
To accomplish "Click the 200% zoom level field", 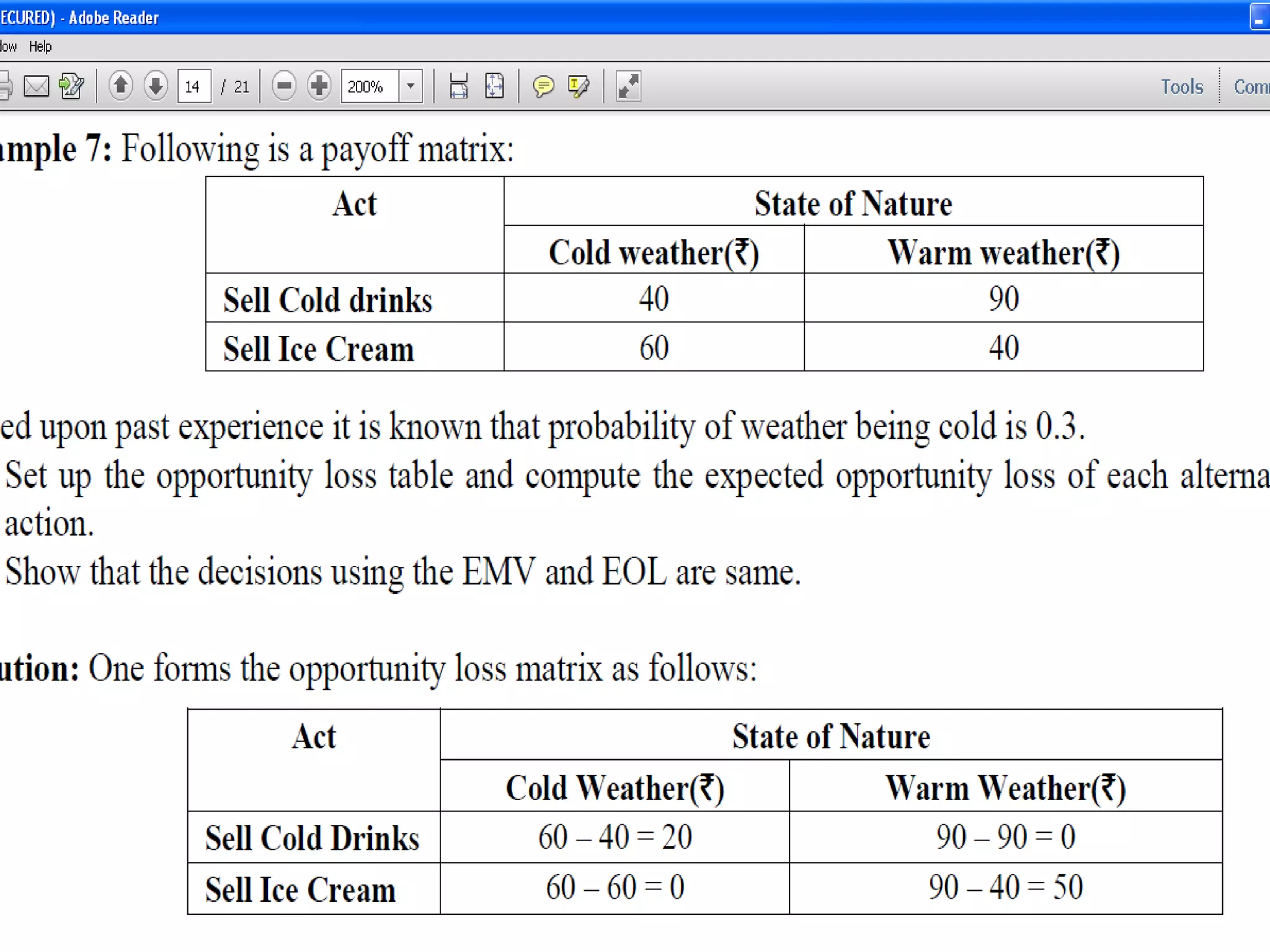I will tap(369, 86).
